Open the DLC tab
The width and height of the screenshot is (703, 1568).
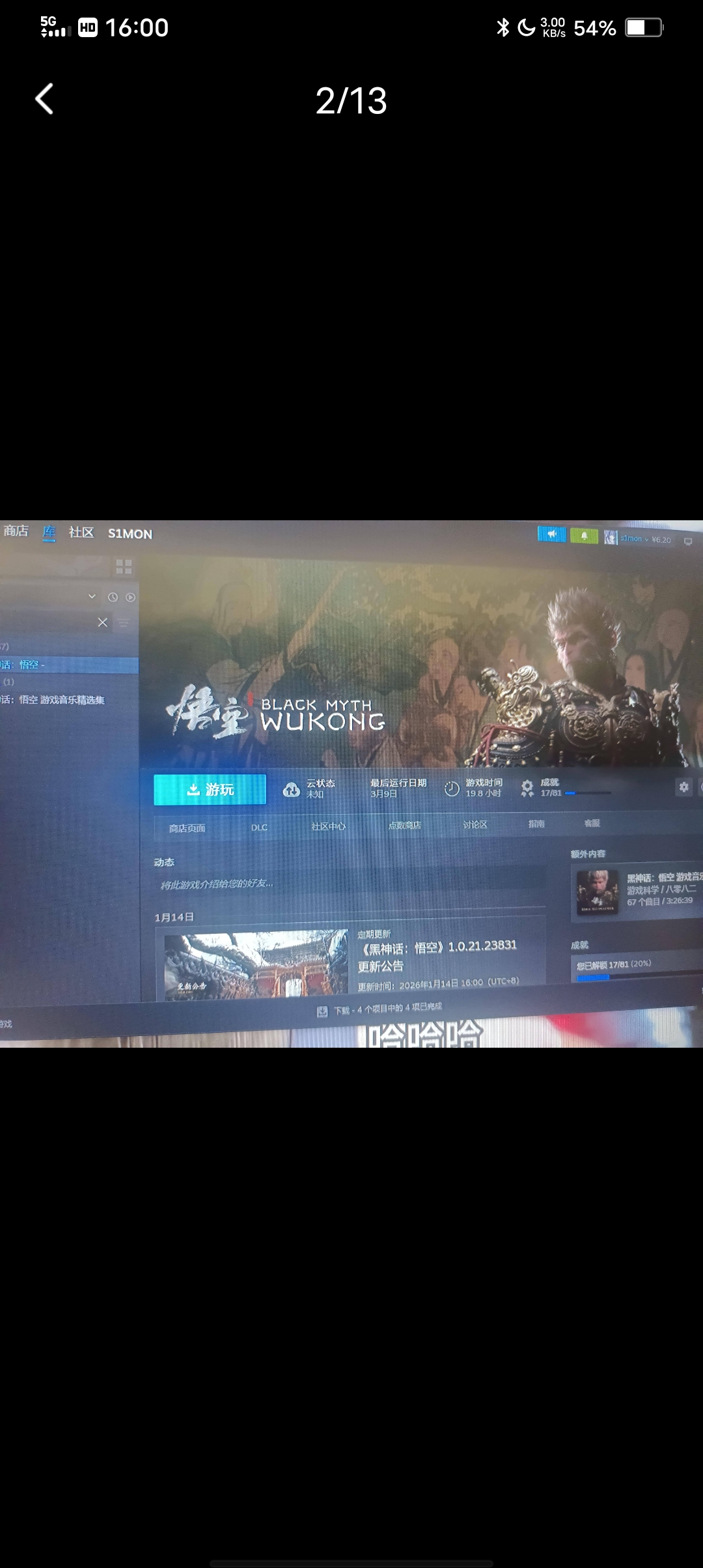(x=259, y=828)
